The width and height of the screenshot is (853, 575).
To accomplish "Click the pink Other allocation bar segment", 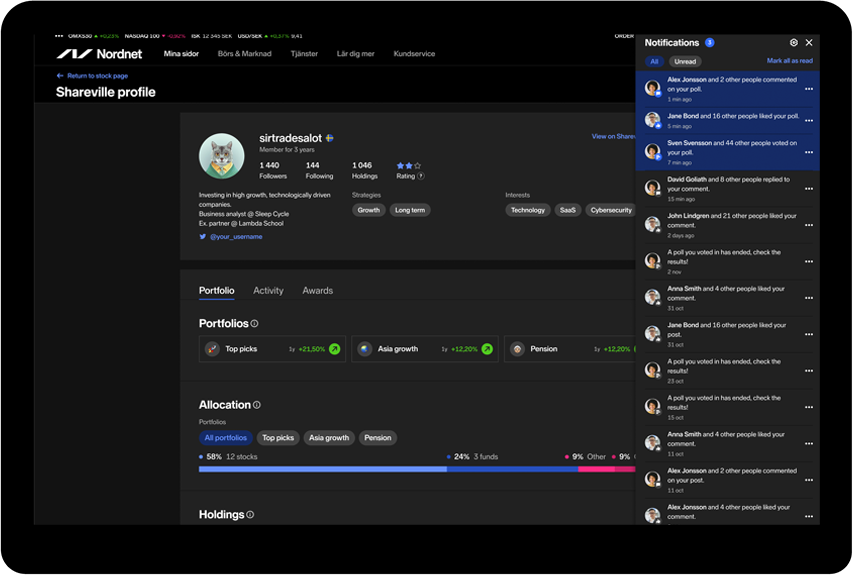I will [596, 469].
